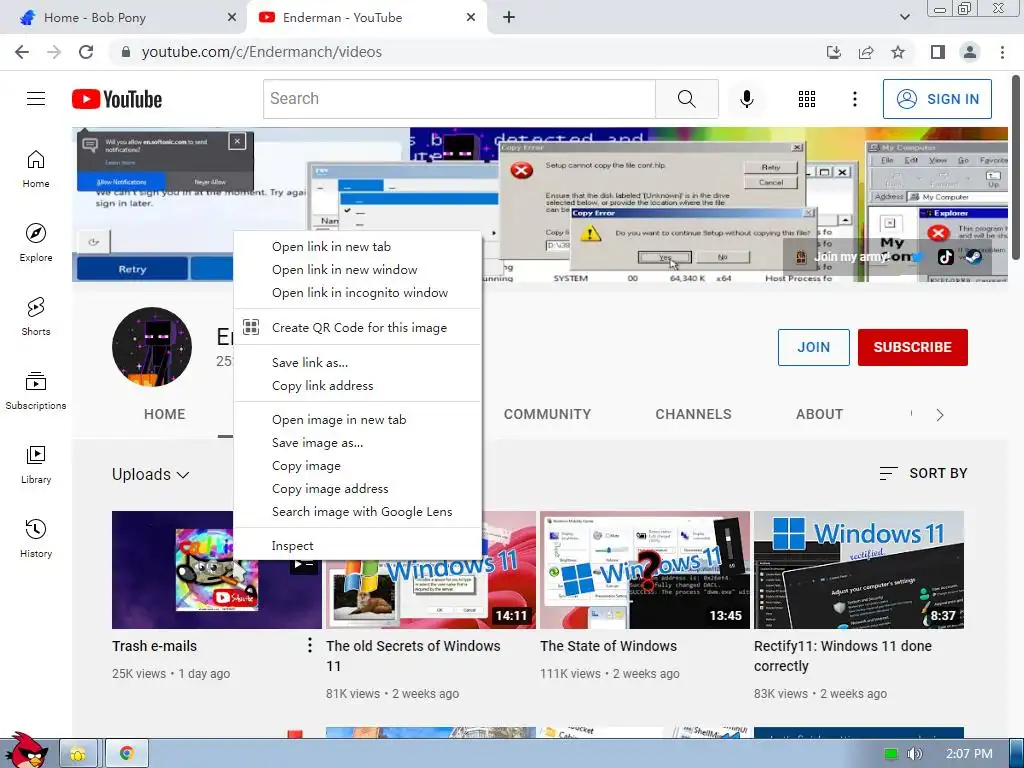Open the file explorer taskbar icon
Screen dimensions: 1024x768
(x=78, y=754)
